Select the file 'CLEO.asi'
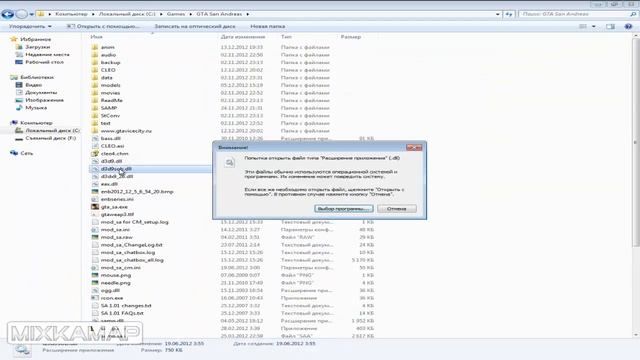The height and width of the screenshot is (360, 640). [112, 146]
